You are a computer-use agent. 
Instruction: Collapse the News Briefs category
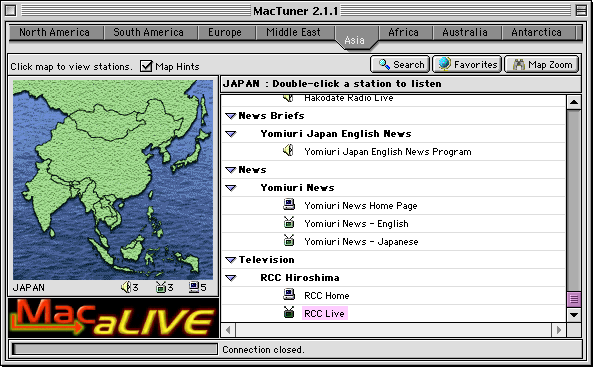[230, 116]
